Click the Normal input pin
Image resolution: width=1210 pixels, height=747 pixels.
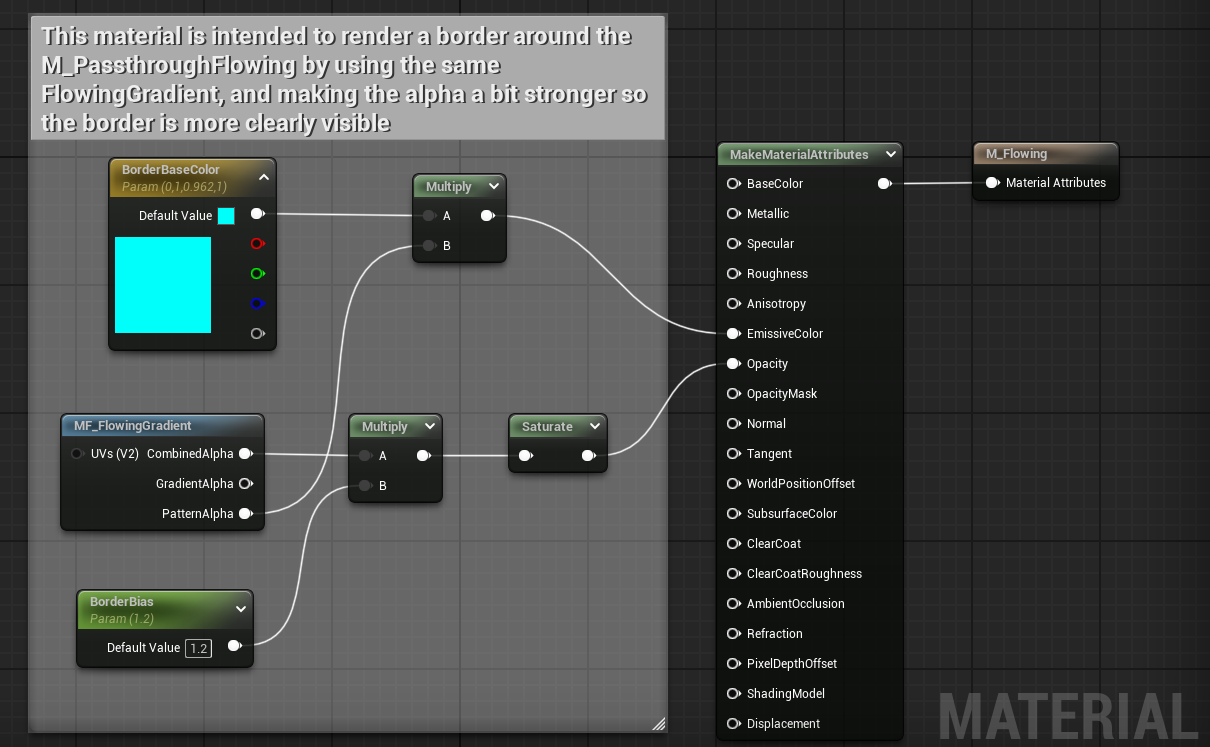(x=733, y=423)
